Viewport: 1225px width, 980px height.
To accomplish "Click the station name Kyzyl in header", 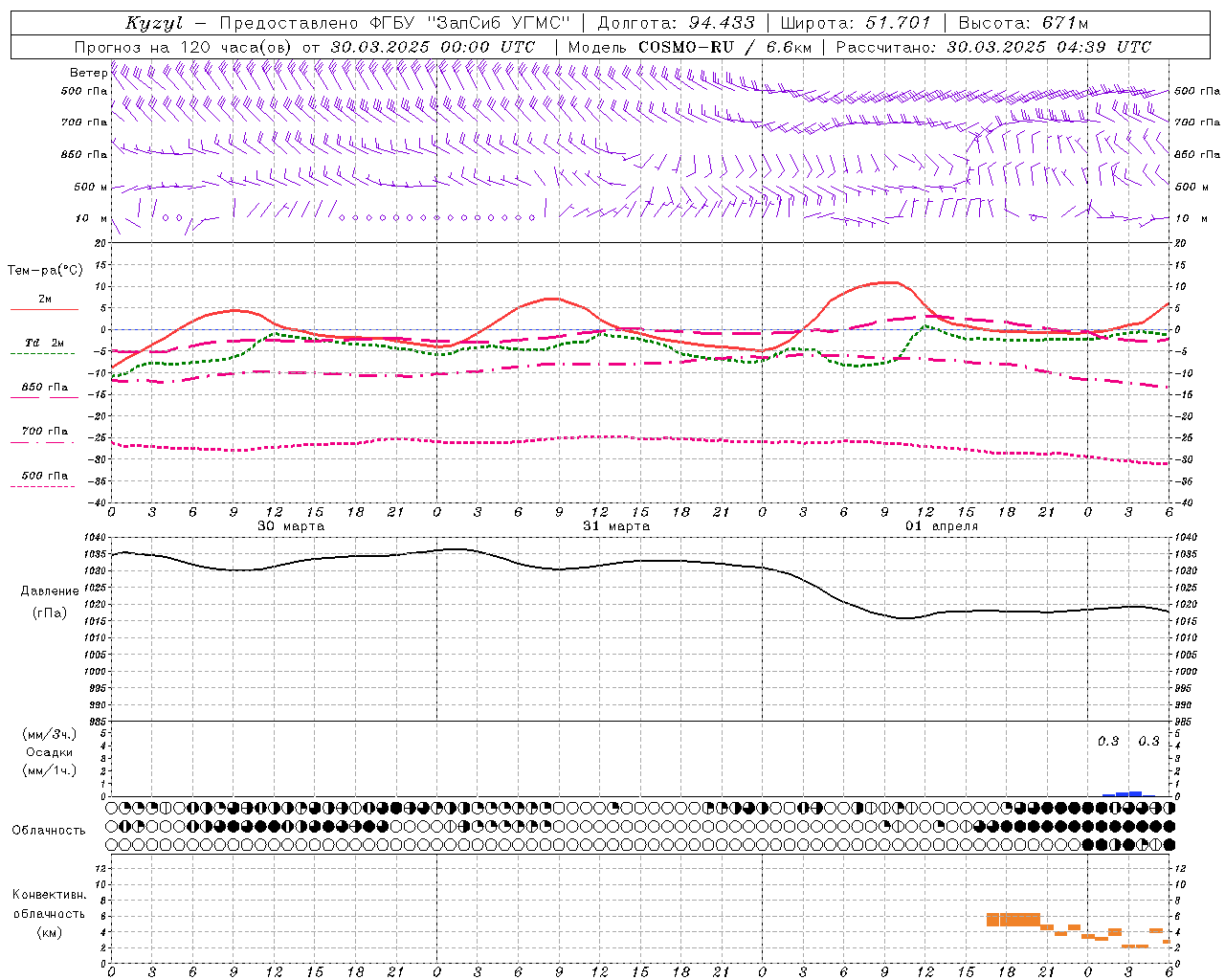I will (x=153, y=23).
